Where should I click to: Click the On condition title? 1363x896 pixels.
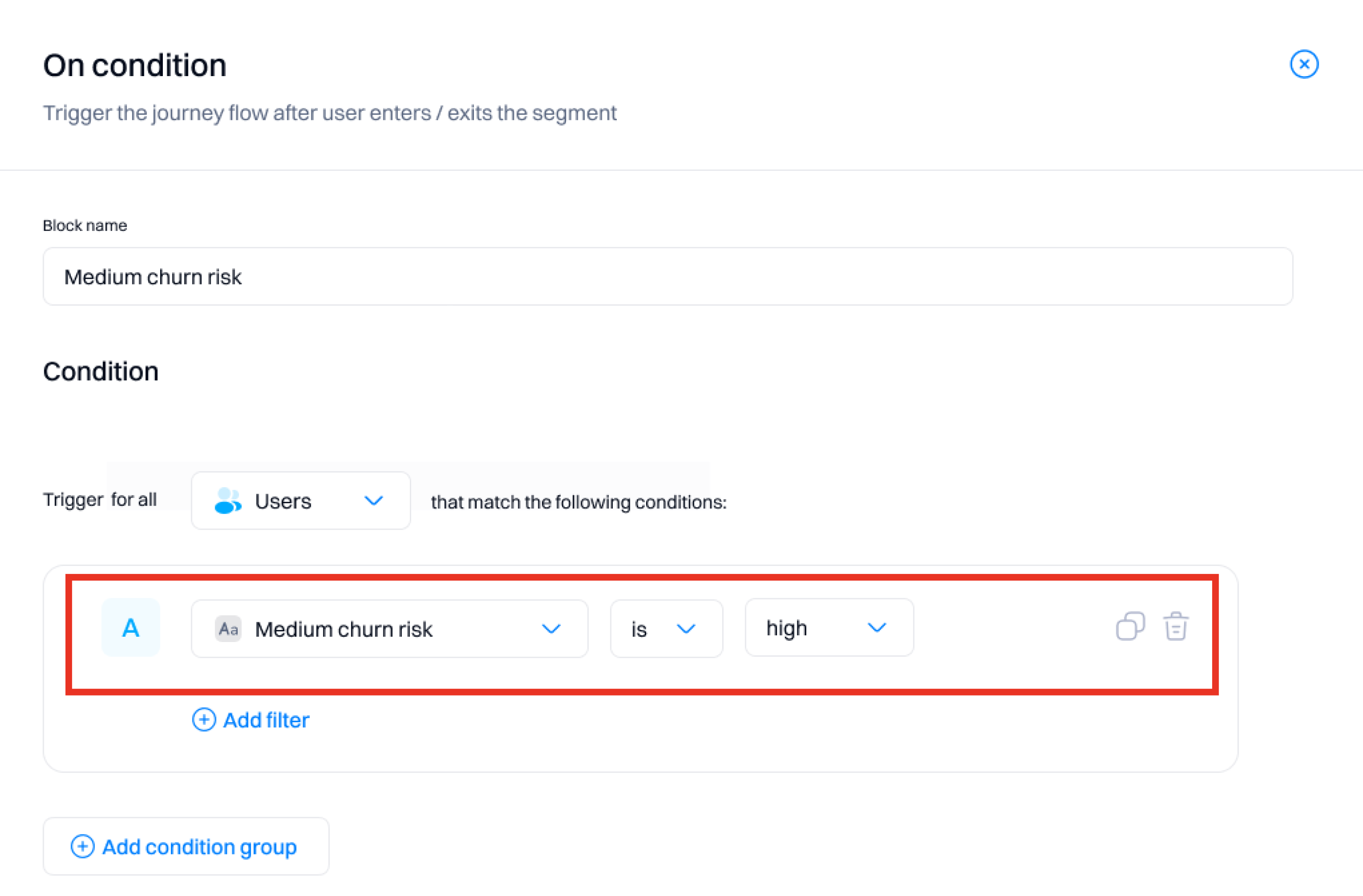coord(135,65)
